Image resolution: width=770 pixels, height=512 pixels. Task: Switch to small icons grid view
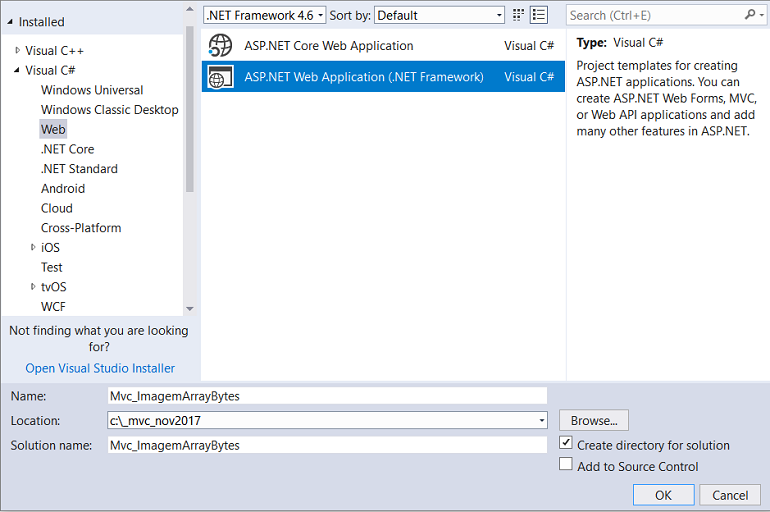[518, 15]
